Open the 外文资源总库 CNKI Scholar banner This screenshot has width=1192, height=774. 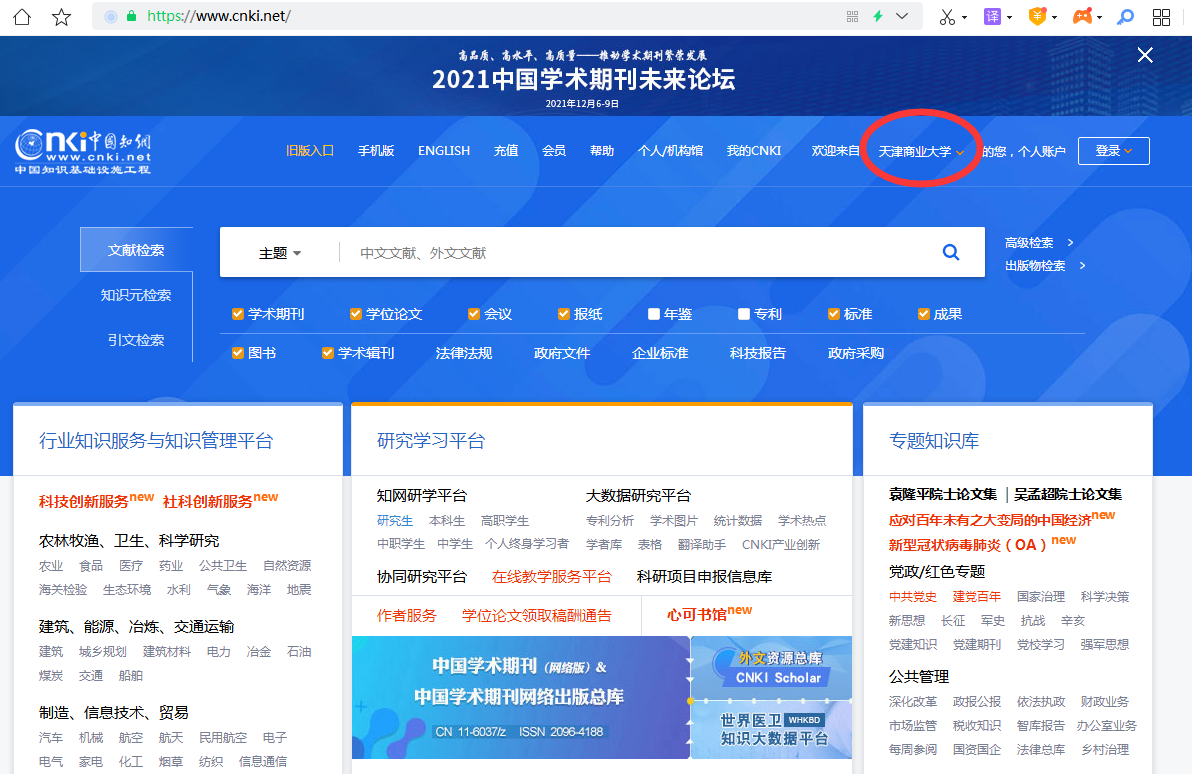(x=771, y=668)
